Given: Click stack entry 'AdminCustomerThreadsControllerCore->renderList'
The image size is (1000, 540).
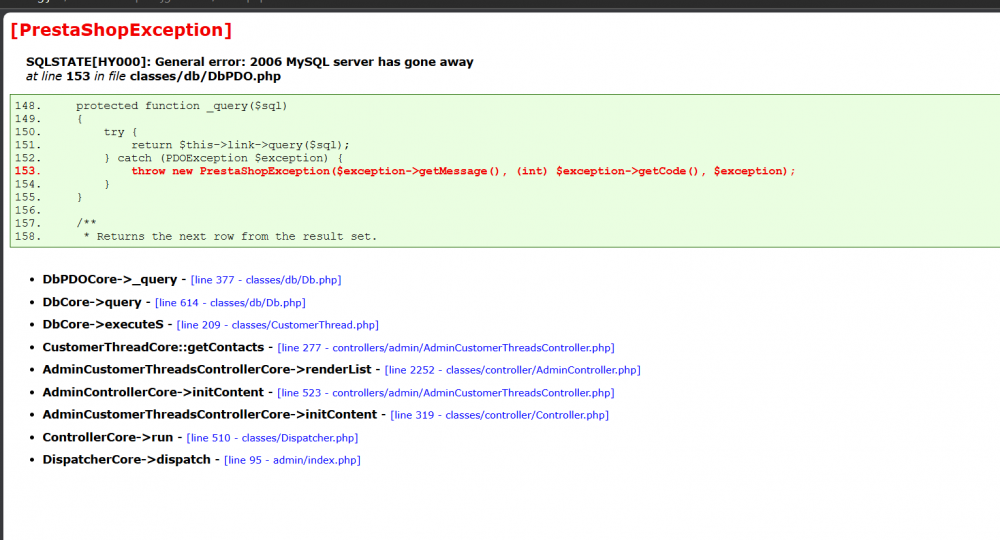Looking at the screenshot, I should pyautogui.click(x=207, y=370).
